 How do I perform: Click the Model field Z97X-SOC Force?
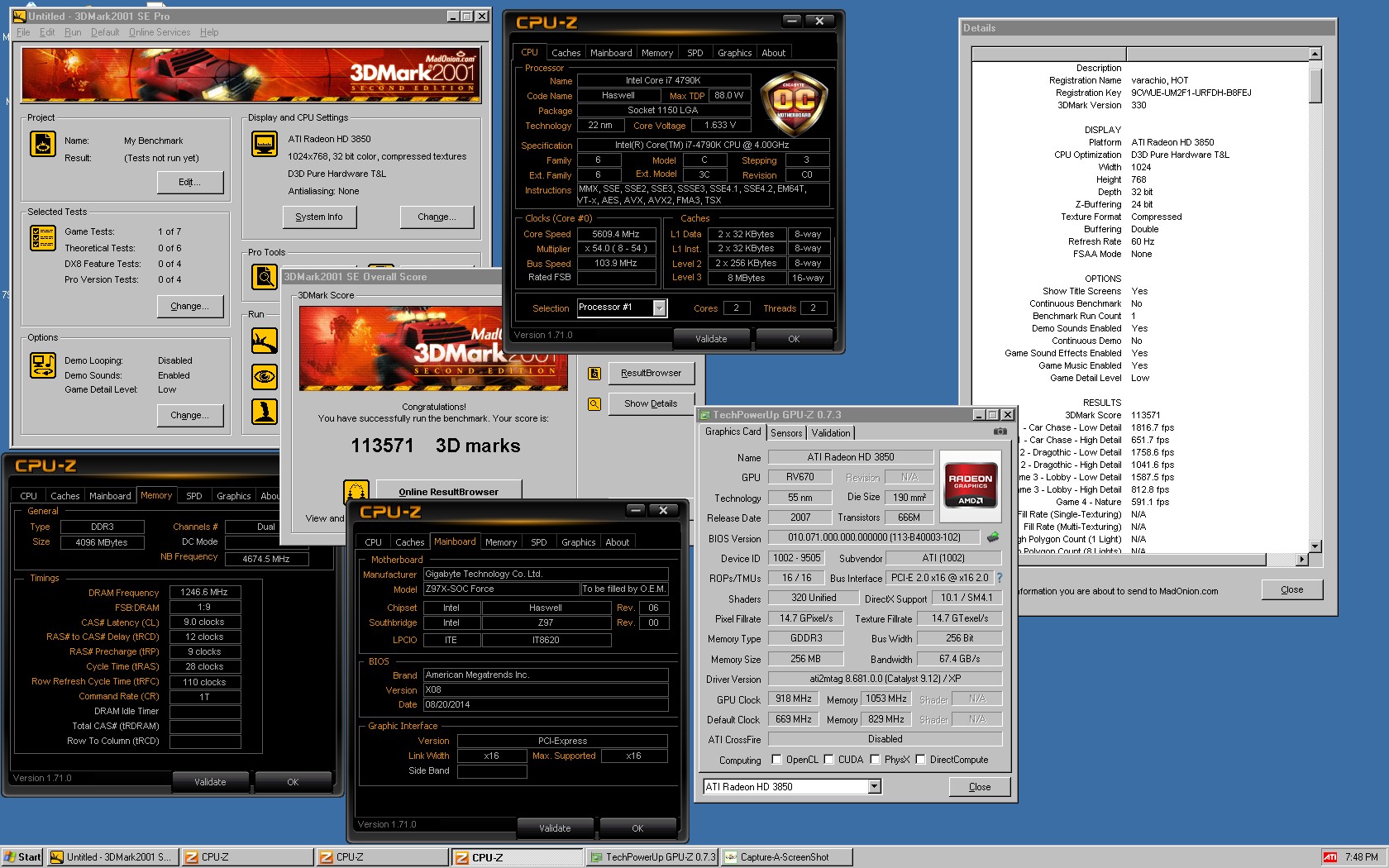[x=501, y=589]
